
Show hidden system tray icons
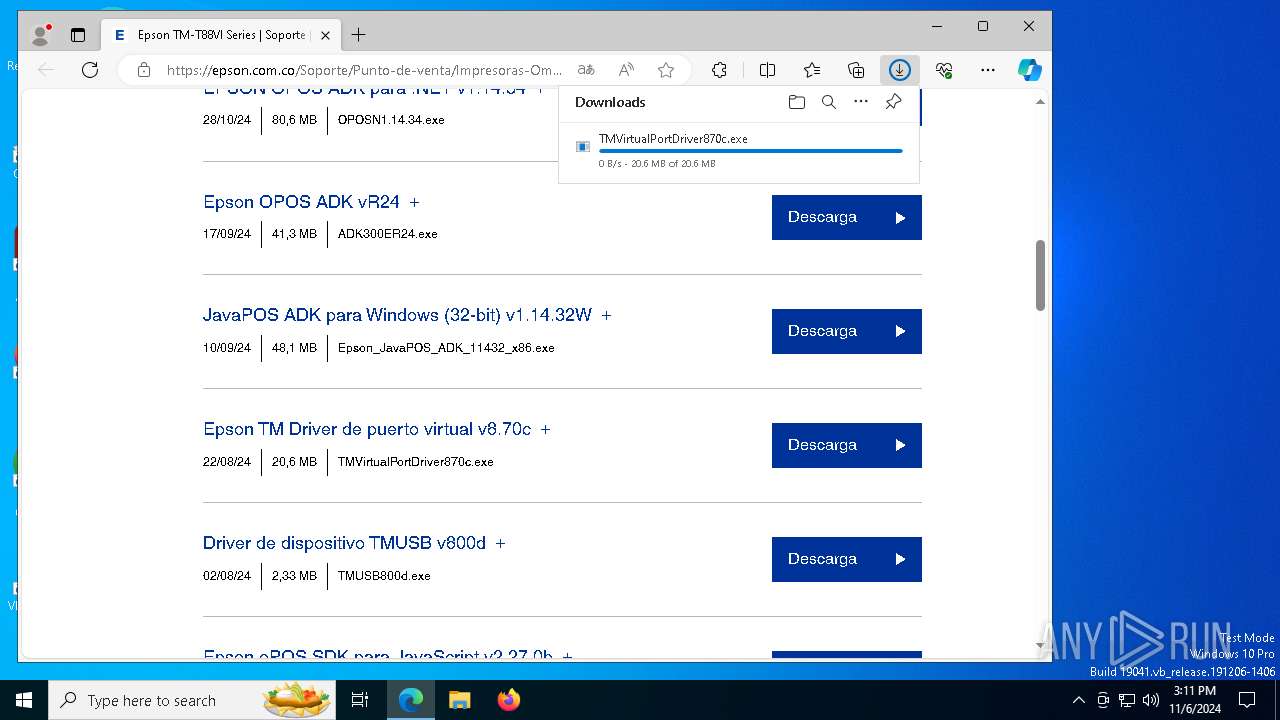1078,700
